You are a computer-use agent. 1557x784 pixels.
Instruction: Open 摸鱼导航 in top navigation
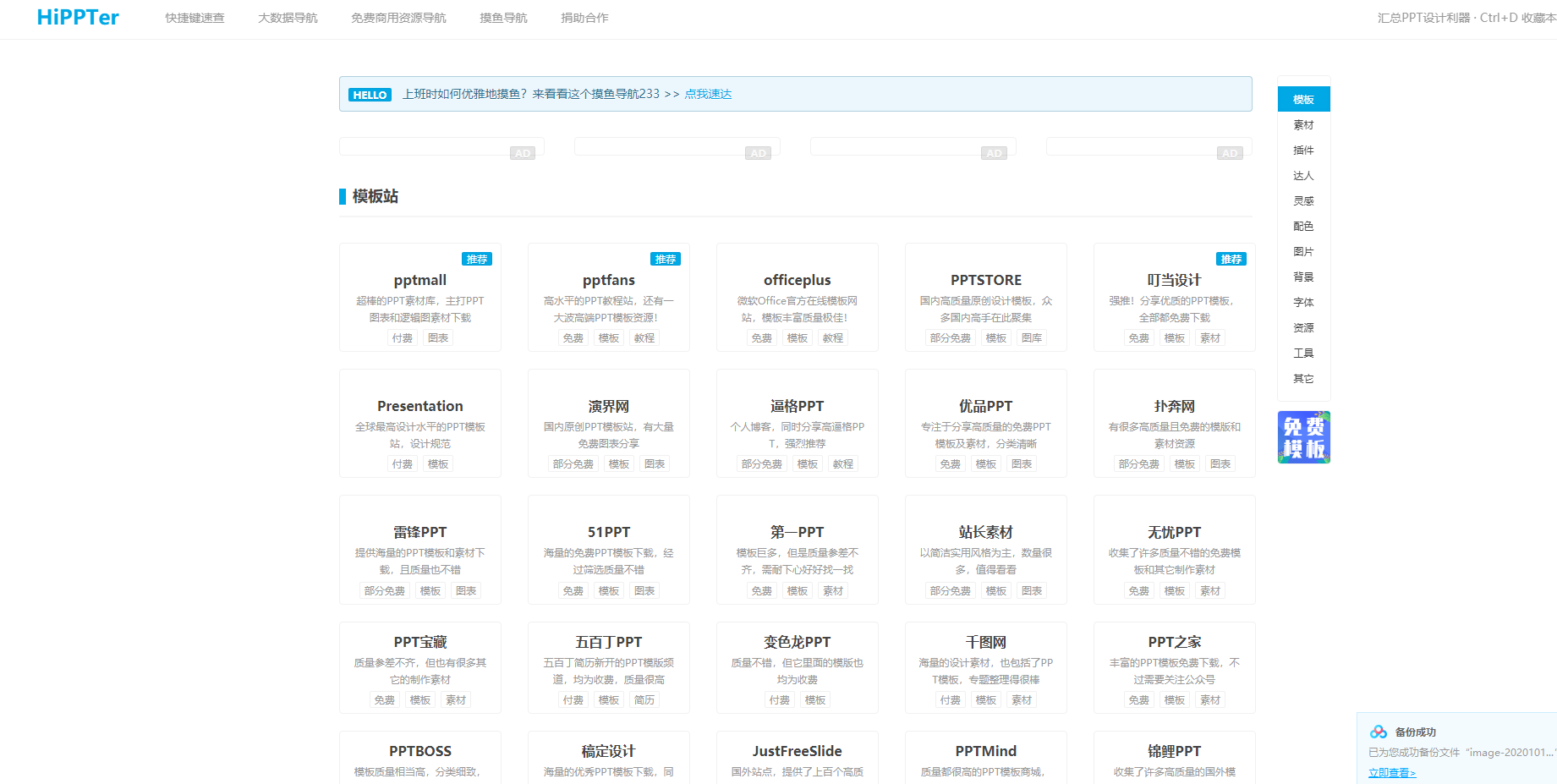pos(503,18)
